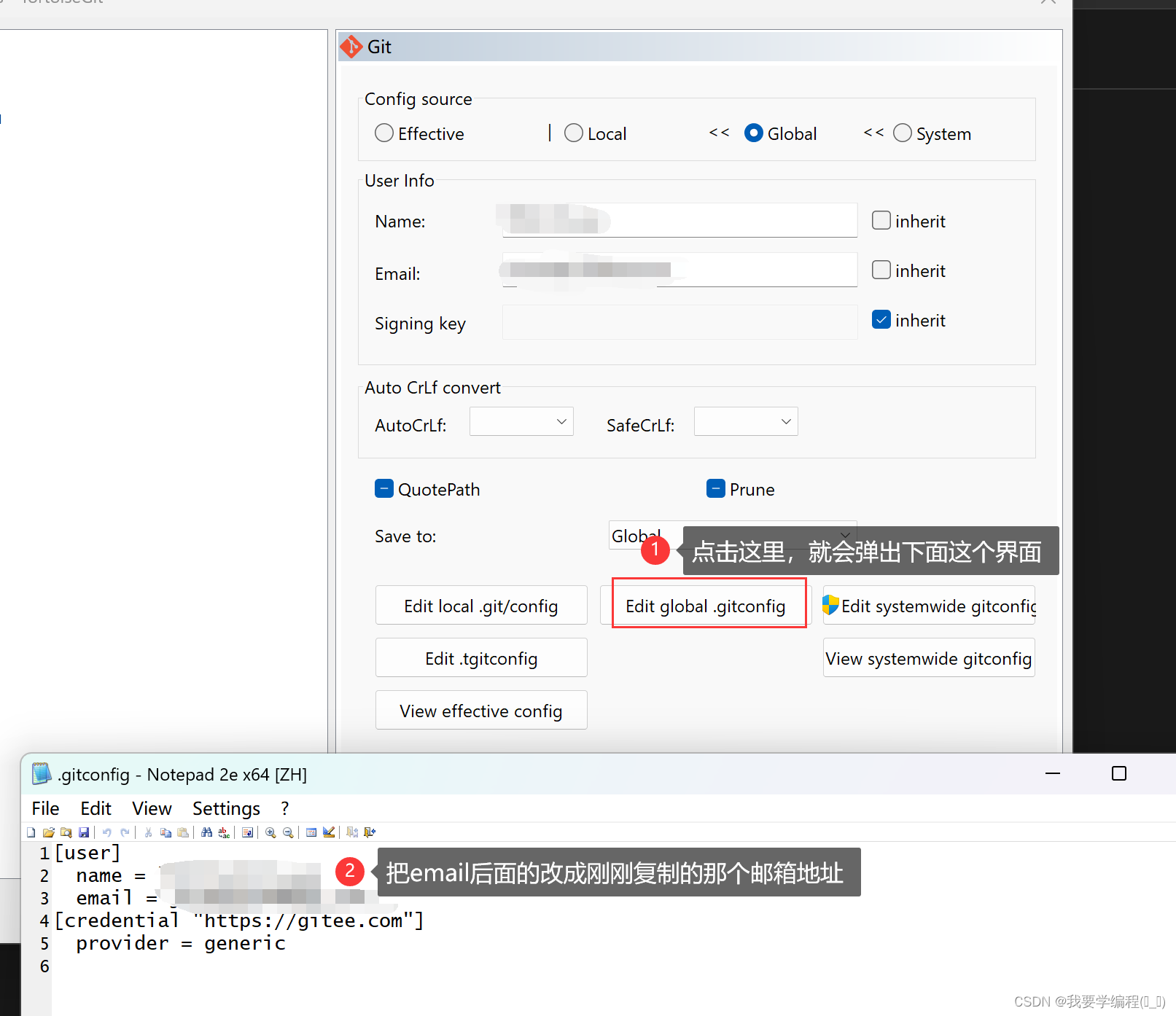Toggle Word wrap icon in Notepad2e toolbar

click(247, 832)
